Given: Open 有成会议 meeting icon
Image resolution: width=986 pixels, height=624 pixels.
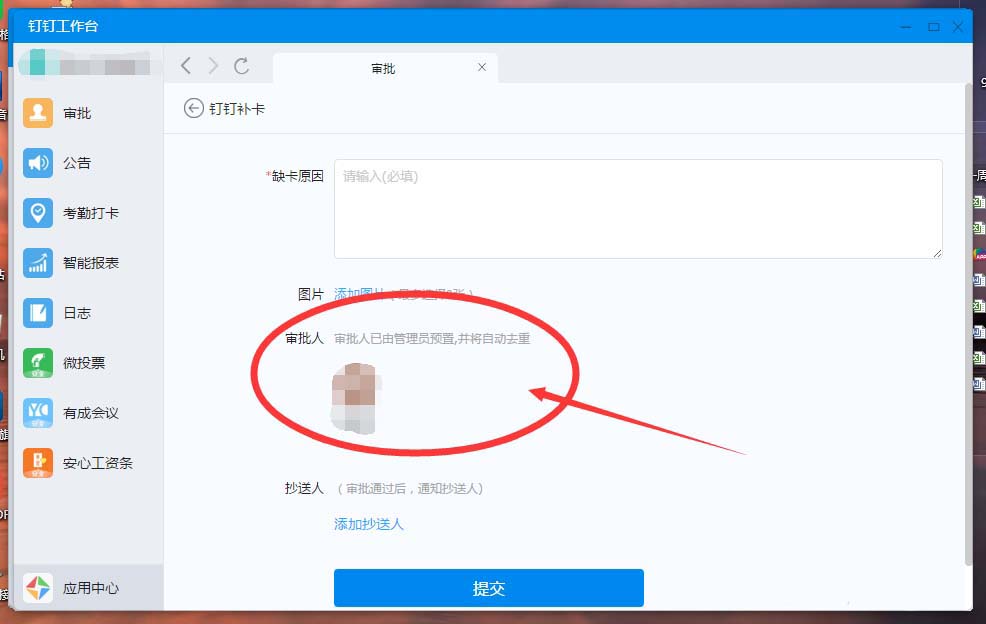Looking at the screenshot, I should click(38, 413).
